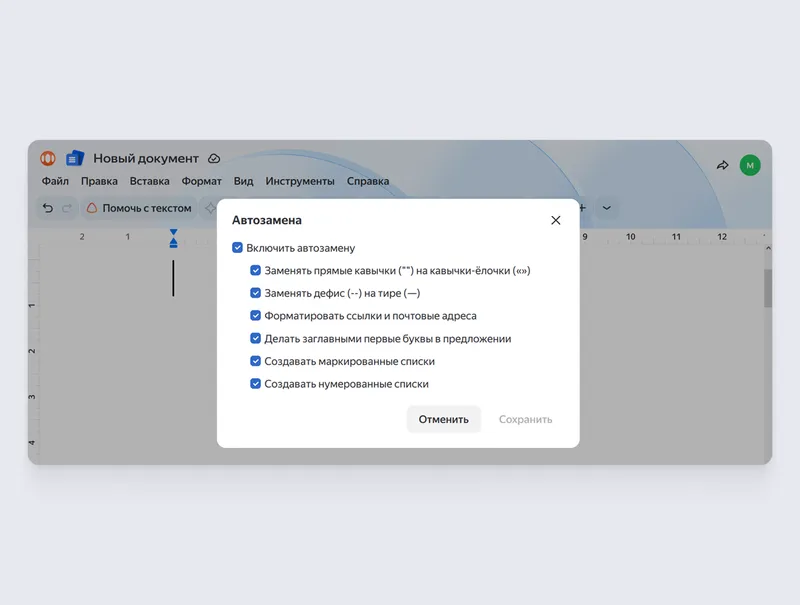
Task: Expand the toolbar chevron dropdown
Action: coord(607,208)
